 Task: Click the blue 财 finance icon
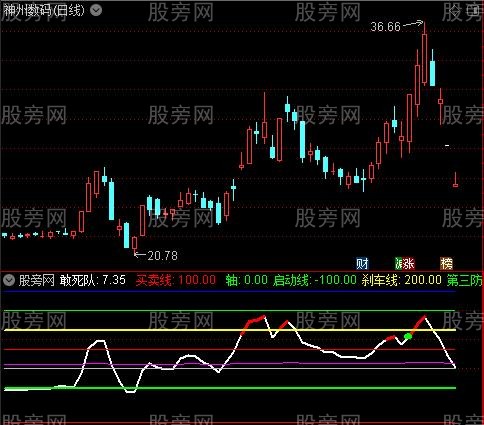(362, 264)
